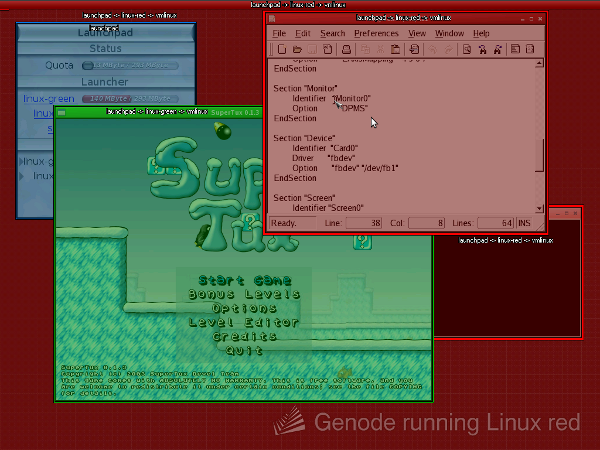
Task: Open the File menu
Action: point(279,33)
